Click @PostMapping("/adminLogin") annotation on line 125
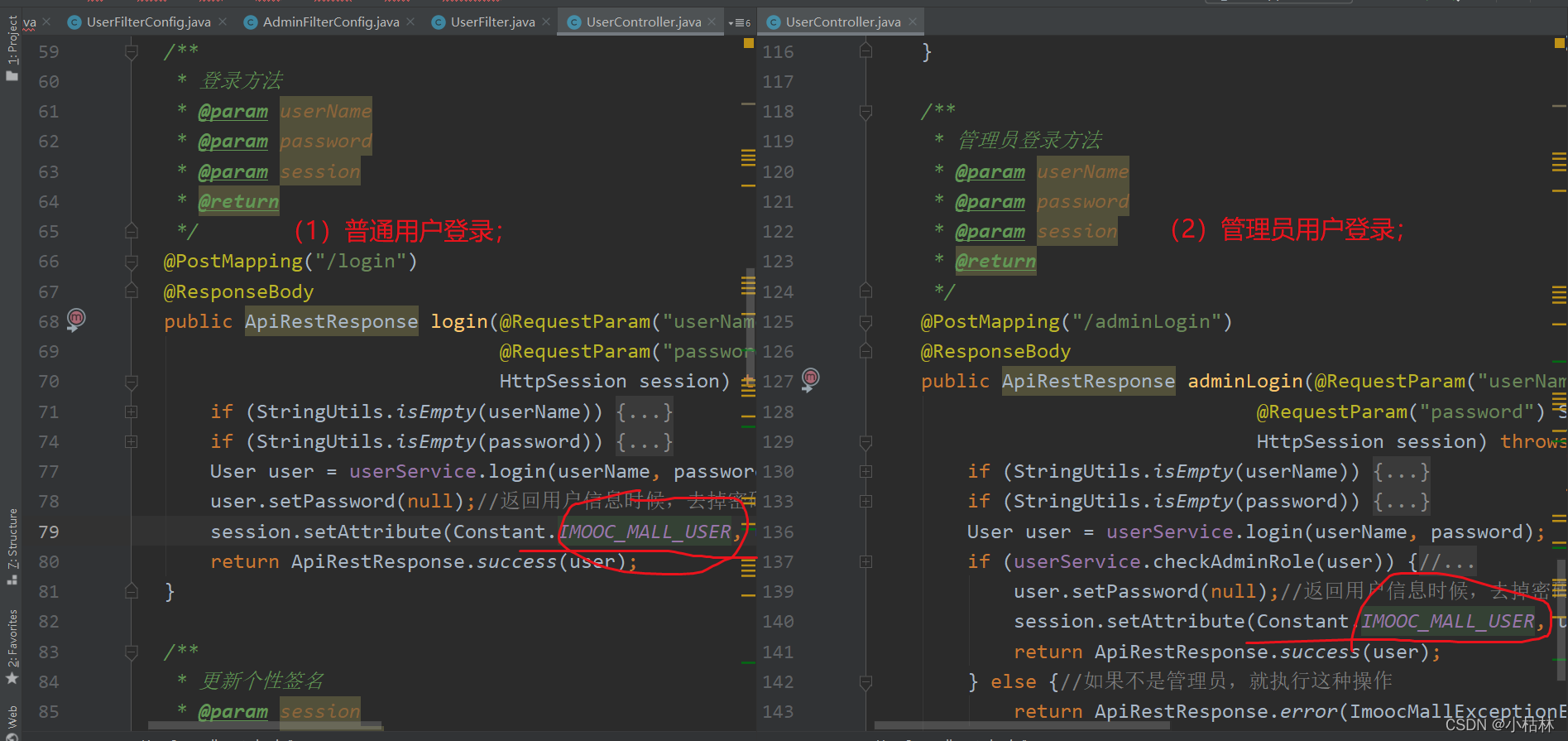1568x741 pixels. click(1077, 321)
